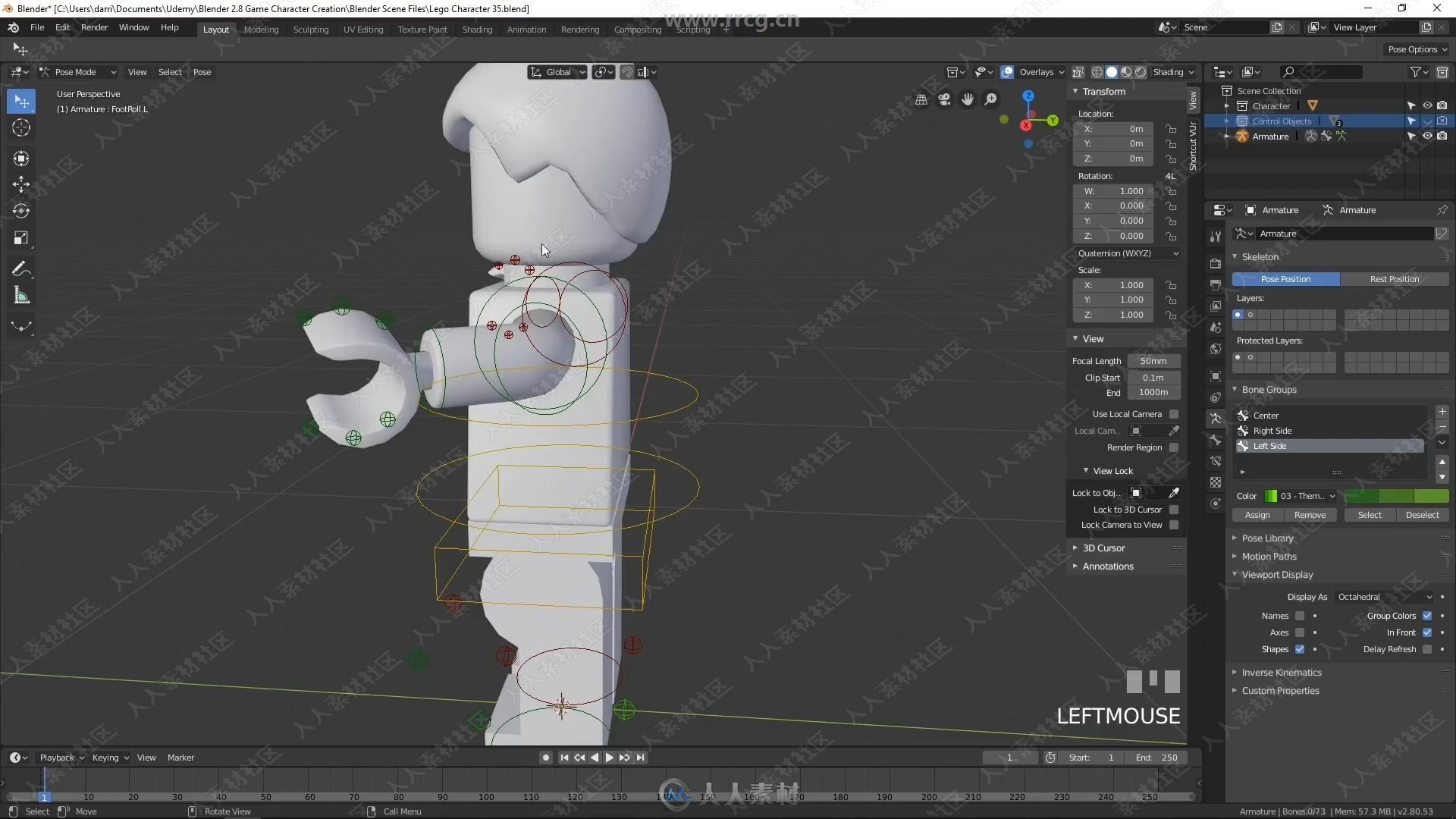Click the Select bone group button
The width and height of the screenshot is (1456, 819).
1369,514
